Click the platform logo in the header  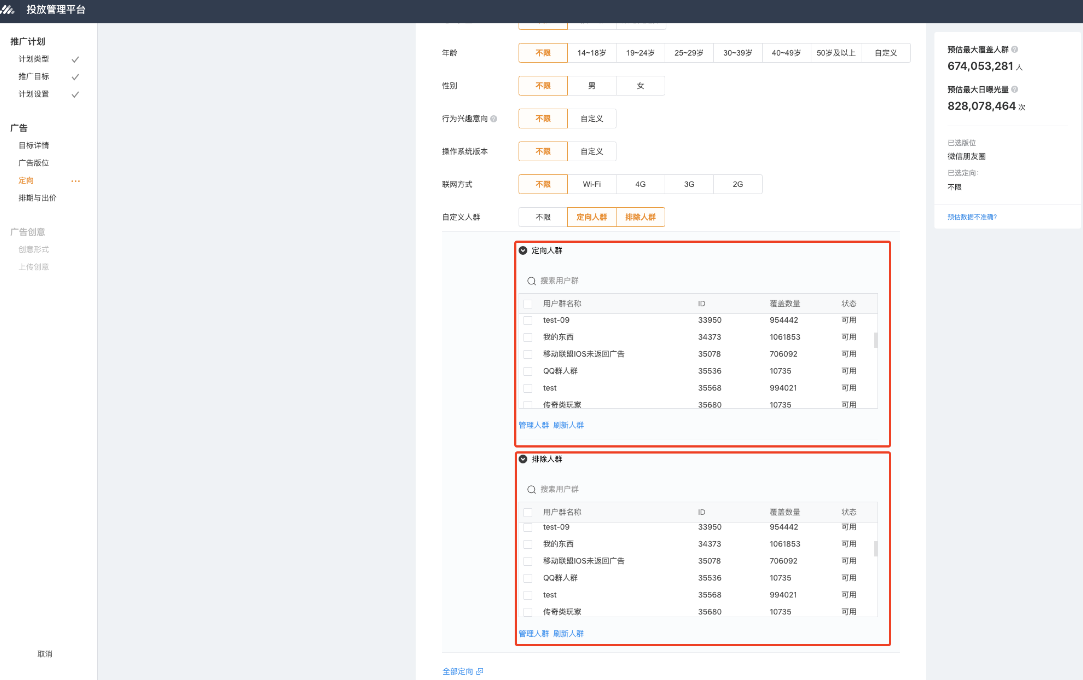point(7,9)
